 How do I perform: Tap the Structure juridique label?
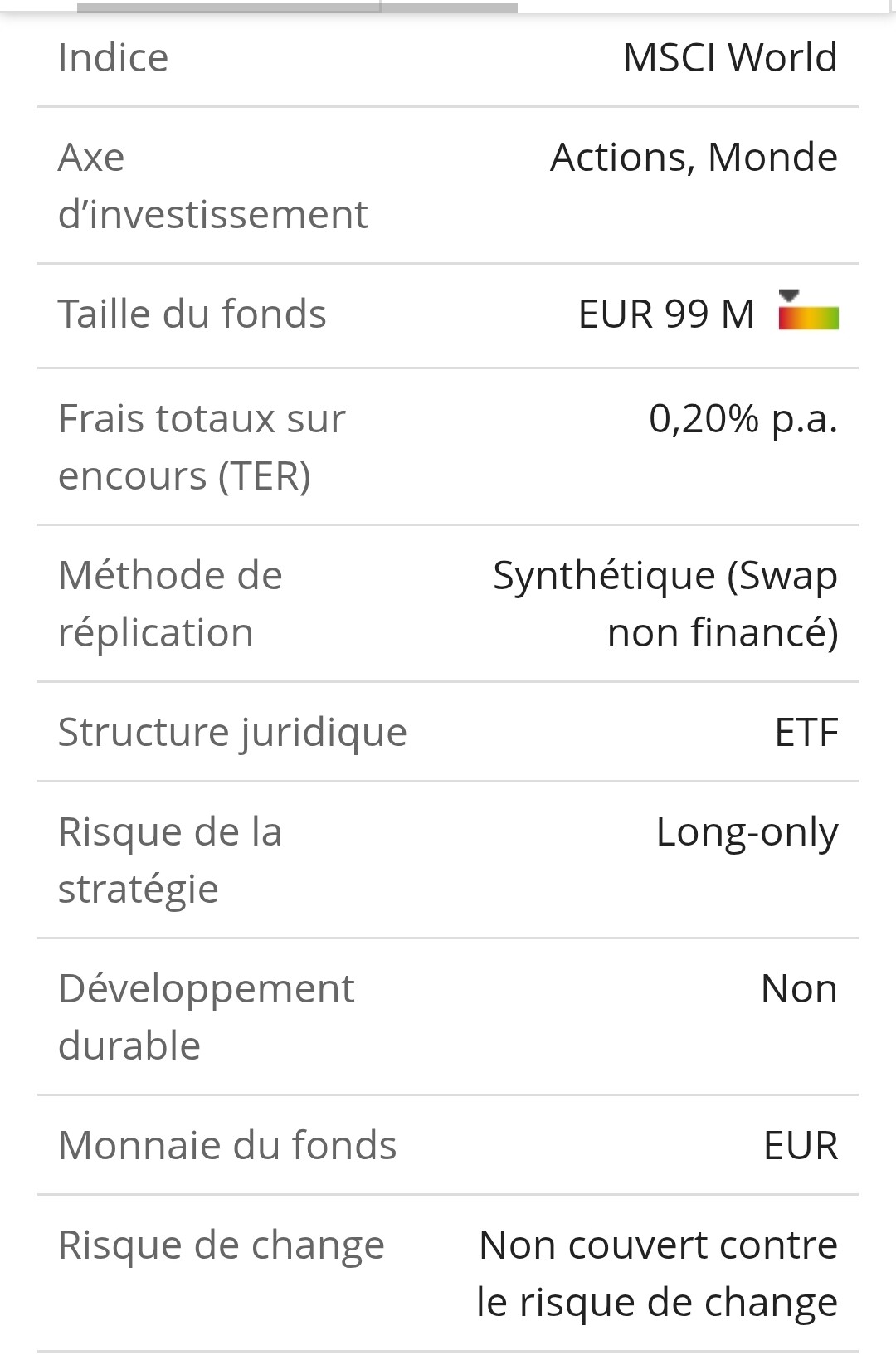(x=232, y=732)
